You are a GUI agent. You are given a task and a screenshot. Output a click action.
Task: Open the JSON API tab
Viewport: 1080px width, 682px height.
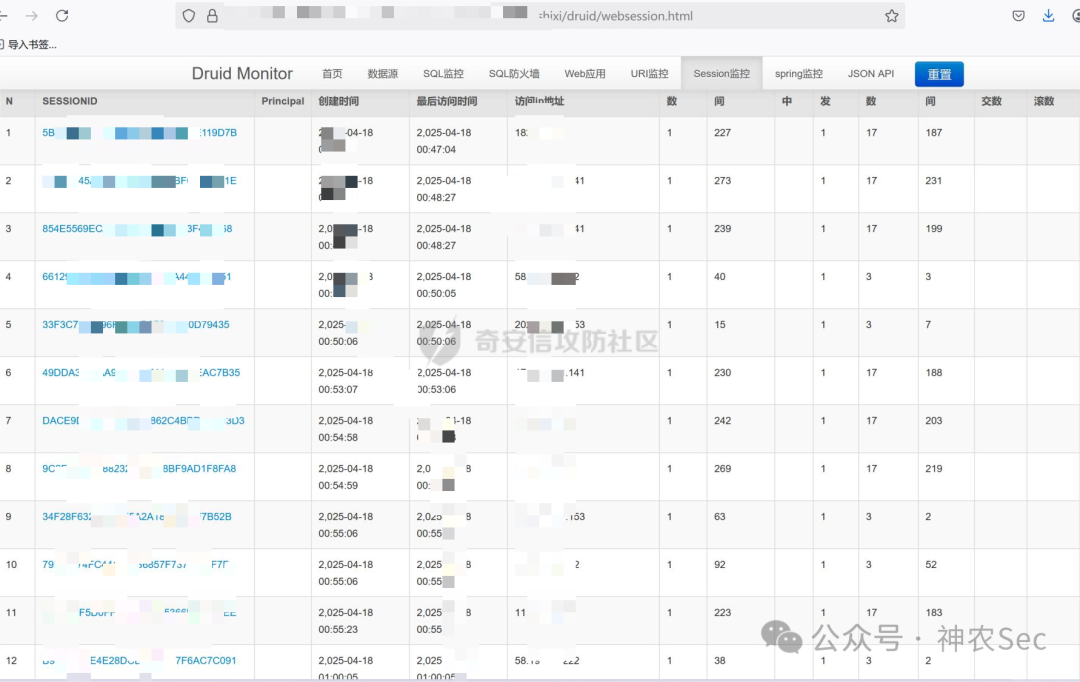click(871, 74)
